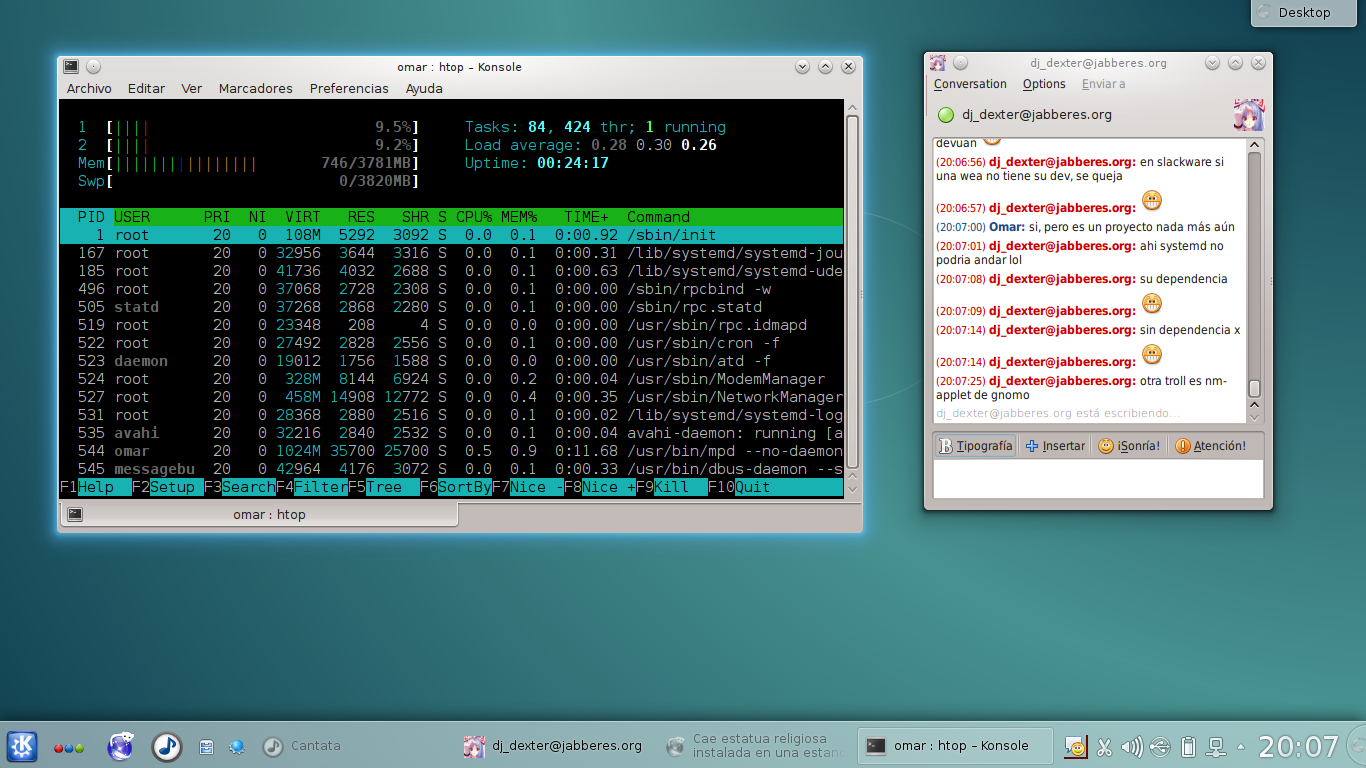Image resolution: width=1366 pixels, height=768 pixels.
Task: Click the green online status icon
Action: [x=945, y=114]
